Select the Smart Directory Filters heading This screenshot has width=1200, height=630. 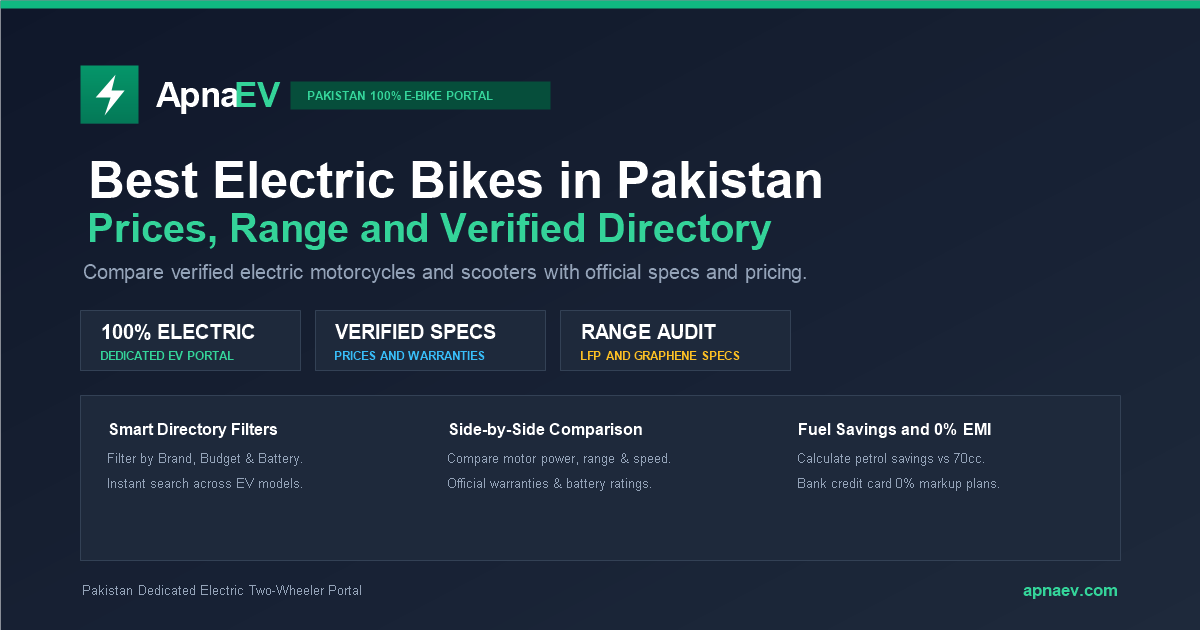[x=193, y=430]
